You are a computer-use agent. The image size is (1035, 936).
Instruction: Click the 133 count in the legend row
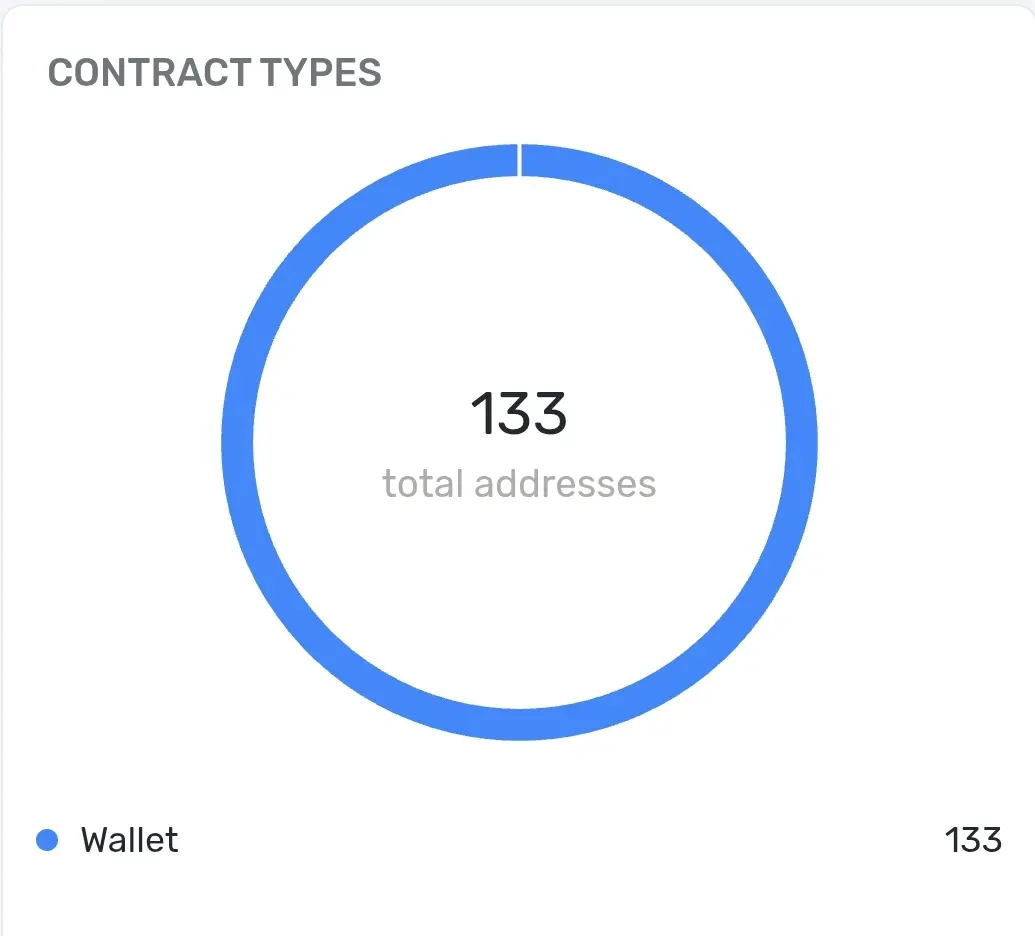[x=973, y=840]
